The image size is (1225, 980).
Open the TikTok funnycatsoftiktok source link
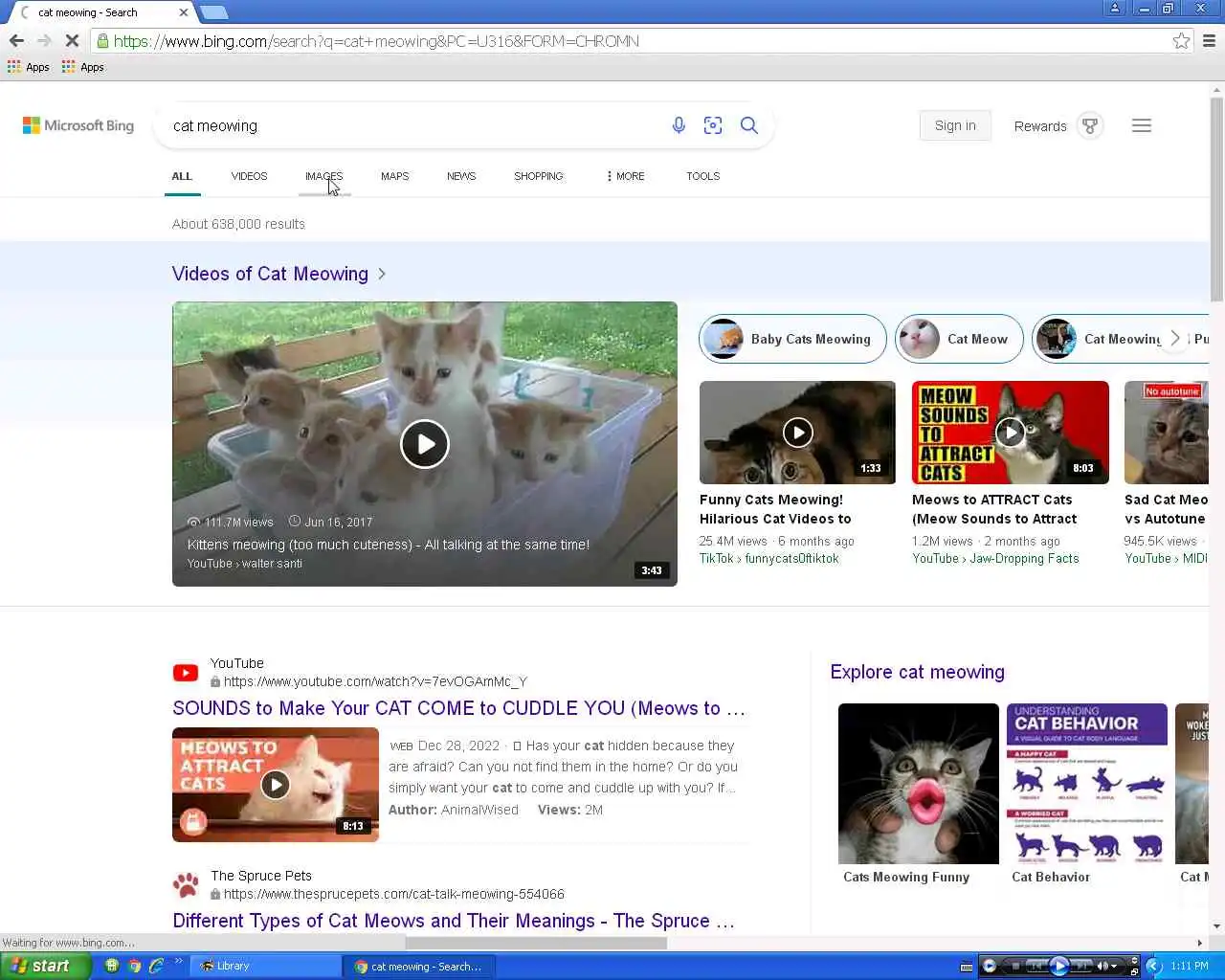(x=769, y=559)
